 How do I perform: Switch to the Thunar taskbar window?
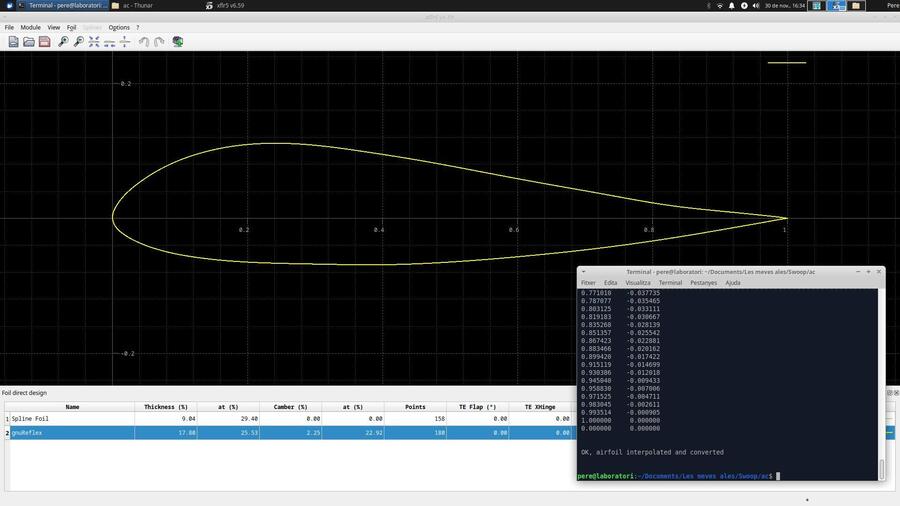(x=140, y=5)
